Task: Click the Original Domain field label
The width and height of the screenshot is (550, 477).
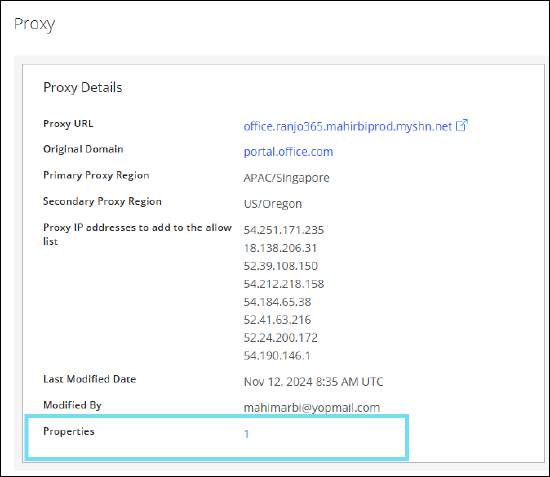Action: click(83, 149)
